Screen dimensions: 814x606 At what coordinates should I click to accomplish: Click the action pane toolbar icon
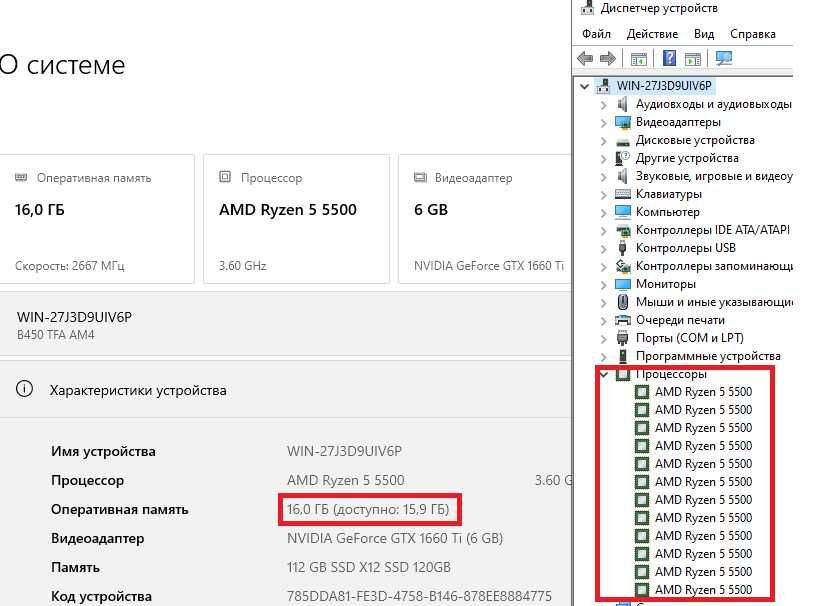point(693,59)
